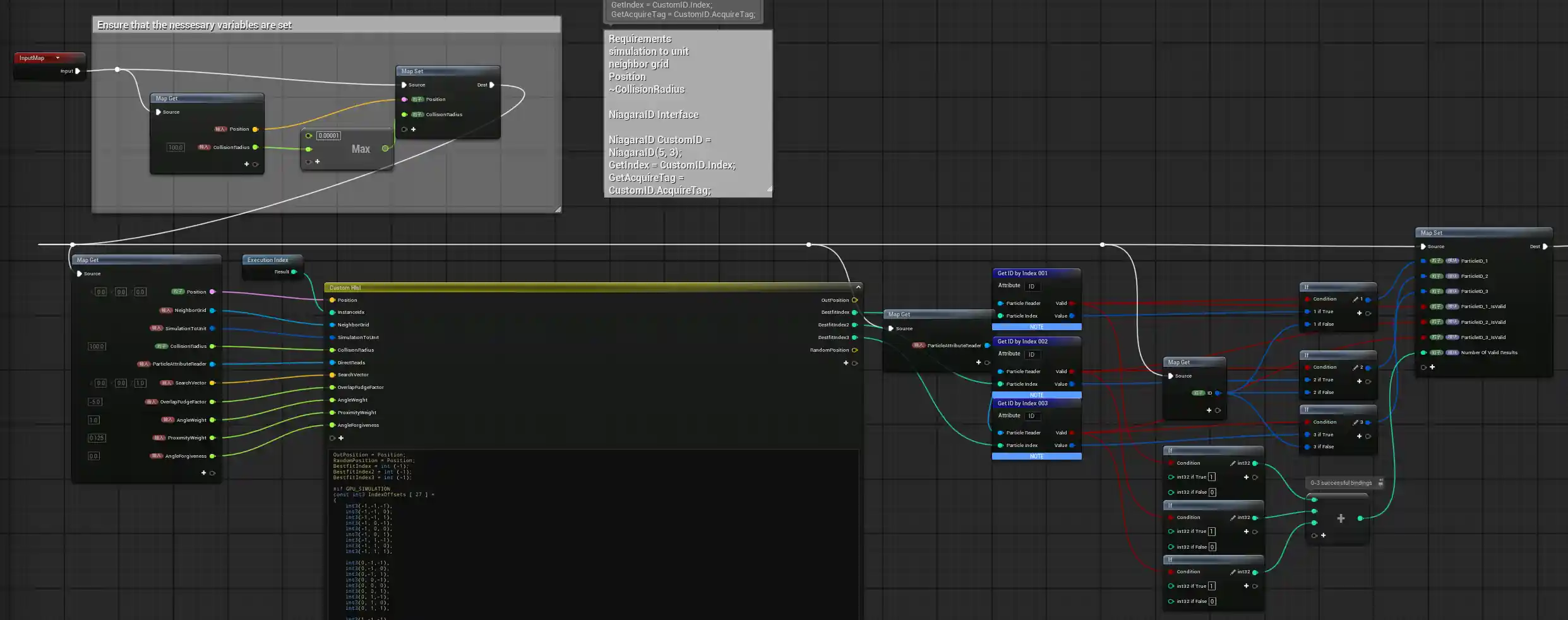Image resolution: width=1568 pixels, height=620 pixels.
Task: Click the Attribute ID field in Get ID by Index 001
Action: pos(1032,287)
